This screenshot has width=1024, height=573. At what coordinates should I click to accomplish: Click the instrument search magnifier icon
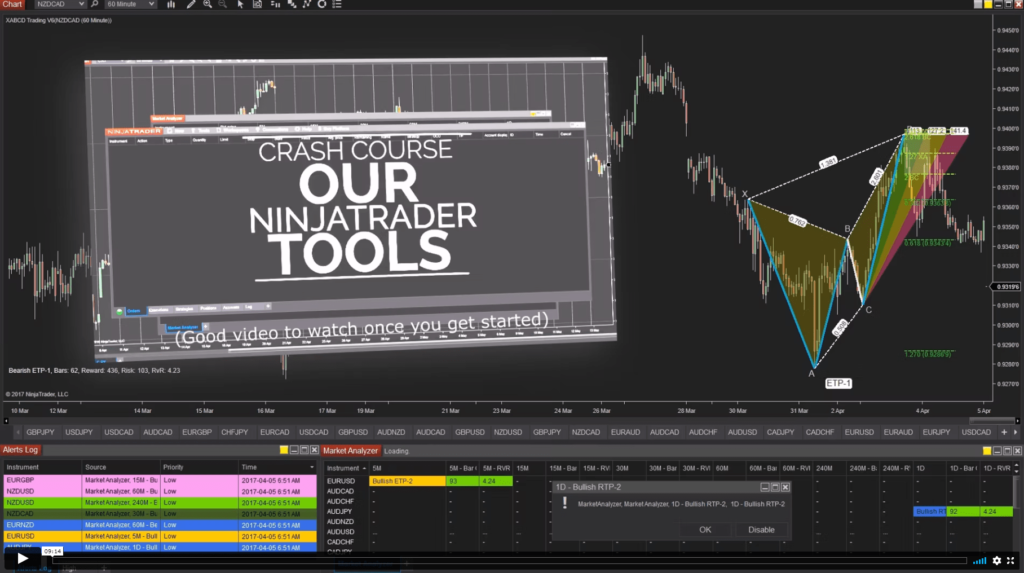pyautogui.click(x=95, y=4)
